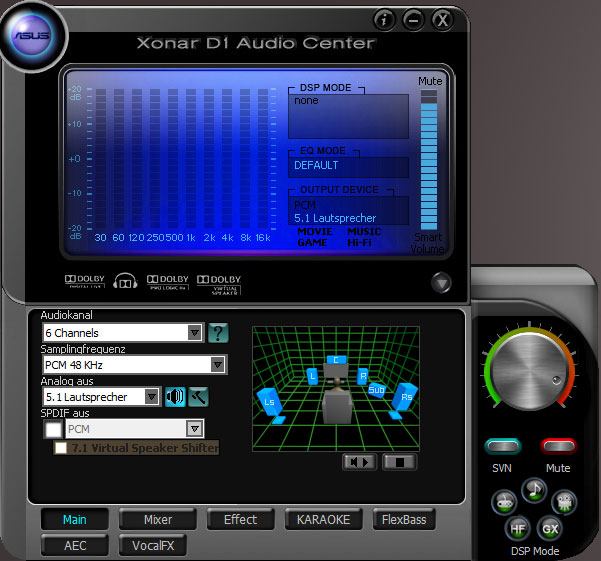Image resolution: width=601 pixels, height=561 pixels.
Task: Play the speaker test
Action: [360, 462]
